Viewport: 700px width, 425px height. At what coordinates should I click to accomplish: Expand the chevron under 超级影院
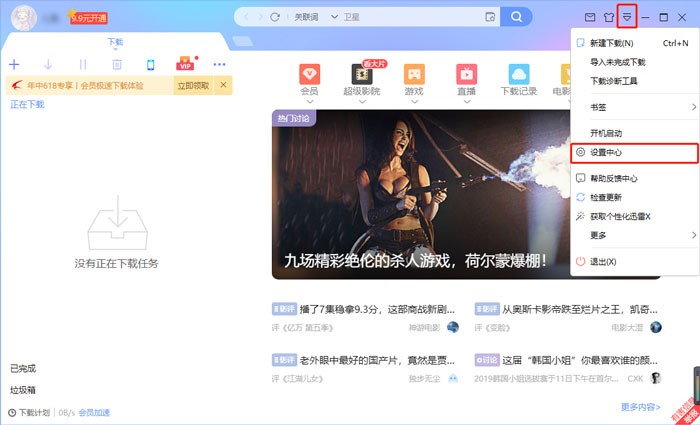pos(362,102)
